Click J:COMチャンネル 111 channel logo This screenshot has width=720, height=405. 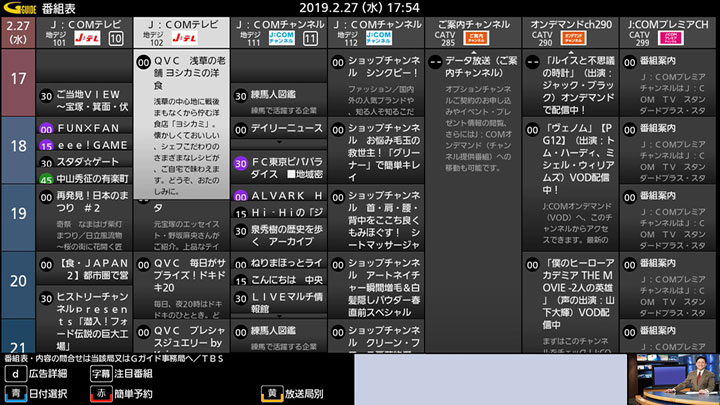(281, 38)
